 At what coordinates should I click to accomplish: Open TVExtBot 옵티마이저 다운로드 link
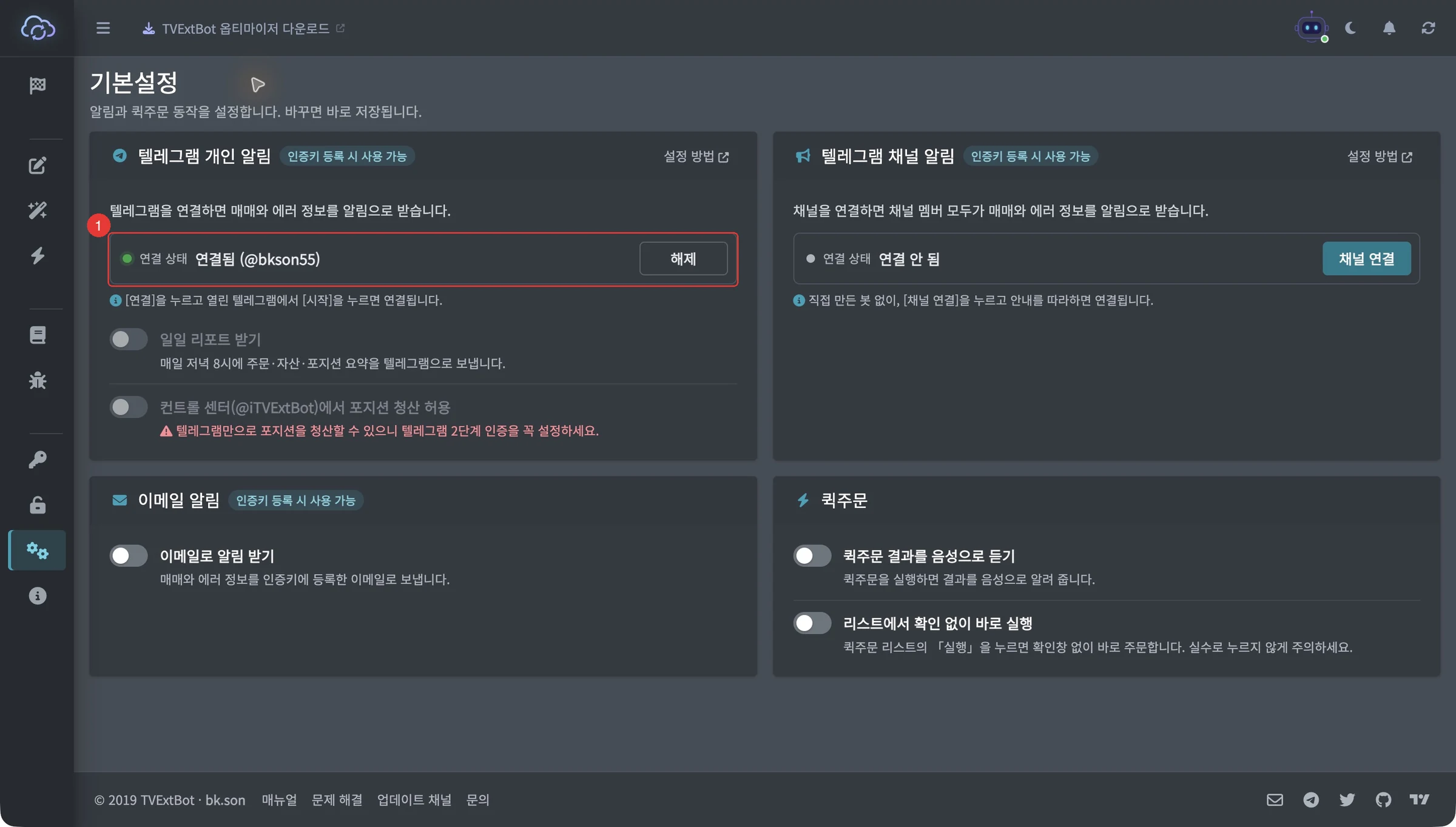tap(244, 28)
